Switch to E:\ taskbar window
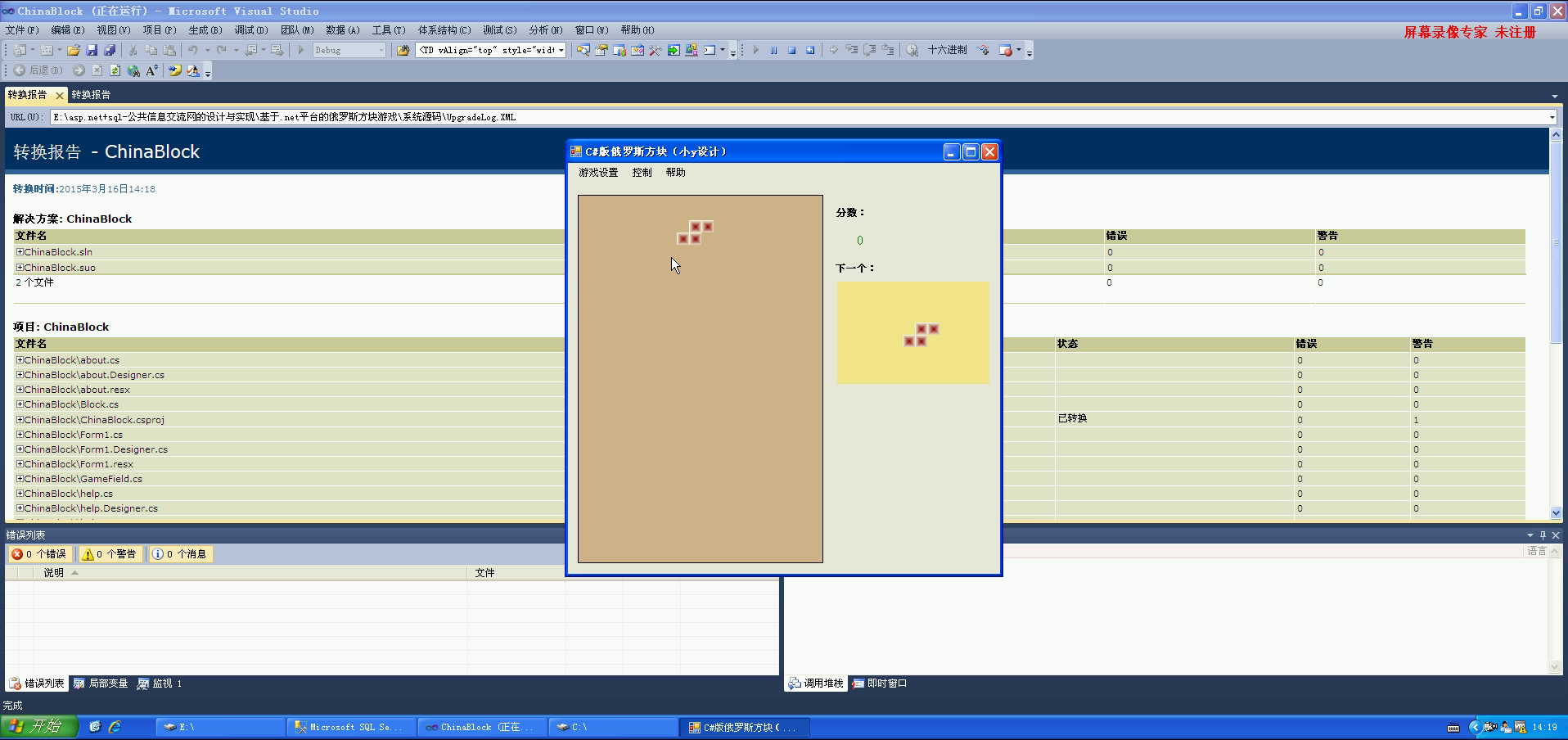Image resolution: width=1568 pixels, height=740 pixels. point(221,727)
